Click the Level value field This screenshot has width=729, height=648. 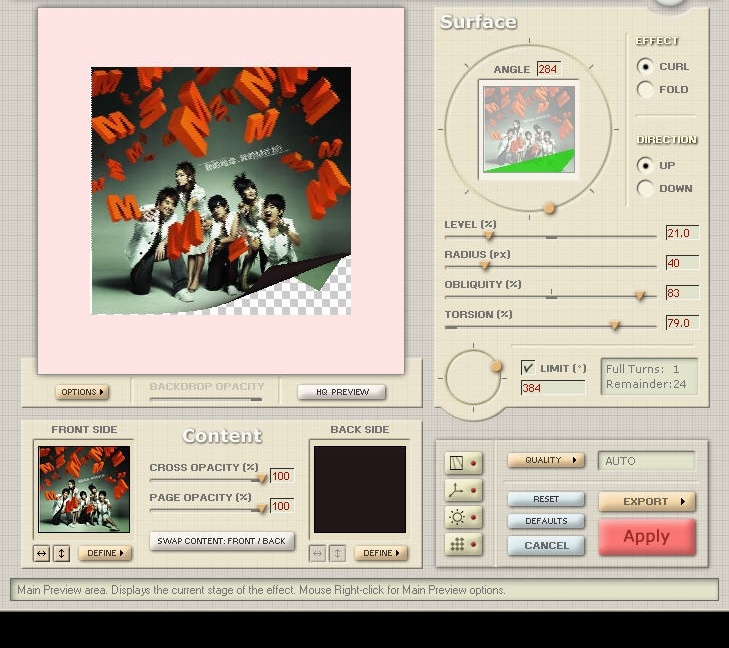682,233
